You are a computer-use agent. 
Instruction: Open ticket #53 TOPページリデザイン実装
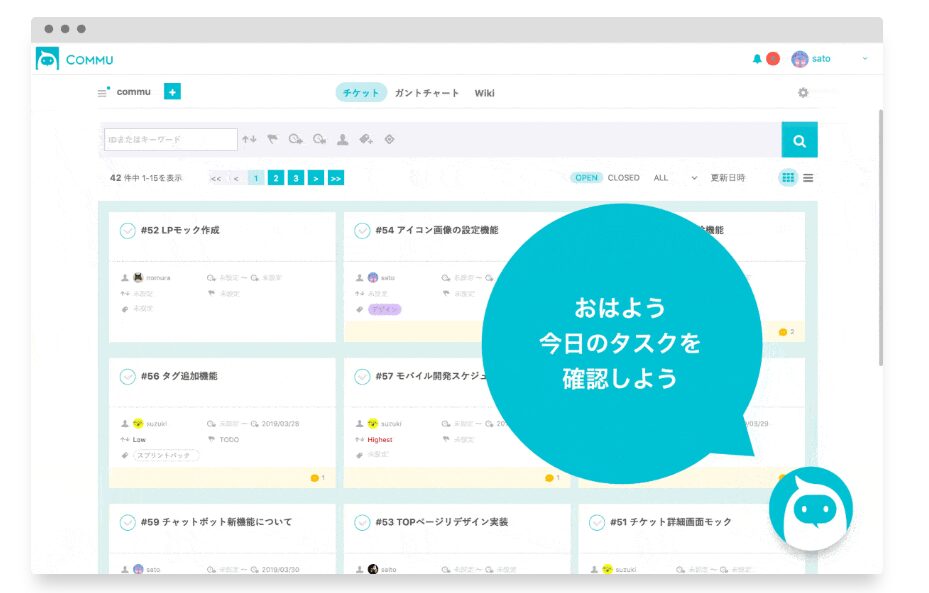441,522
